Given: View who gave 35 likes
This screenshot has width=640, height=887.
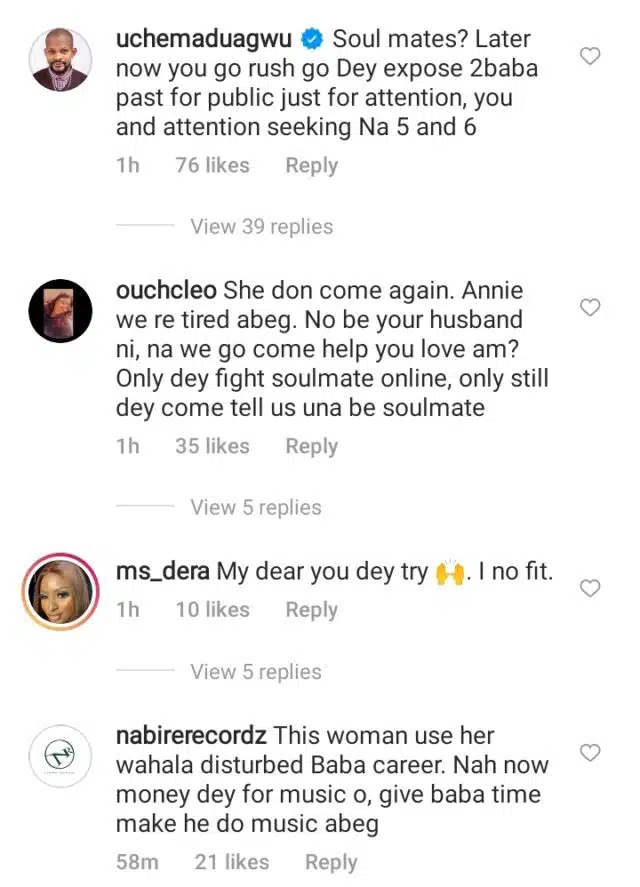Looking at the screenshot, I should [212, 446].
